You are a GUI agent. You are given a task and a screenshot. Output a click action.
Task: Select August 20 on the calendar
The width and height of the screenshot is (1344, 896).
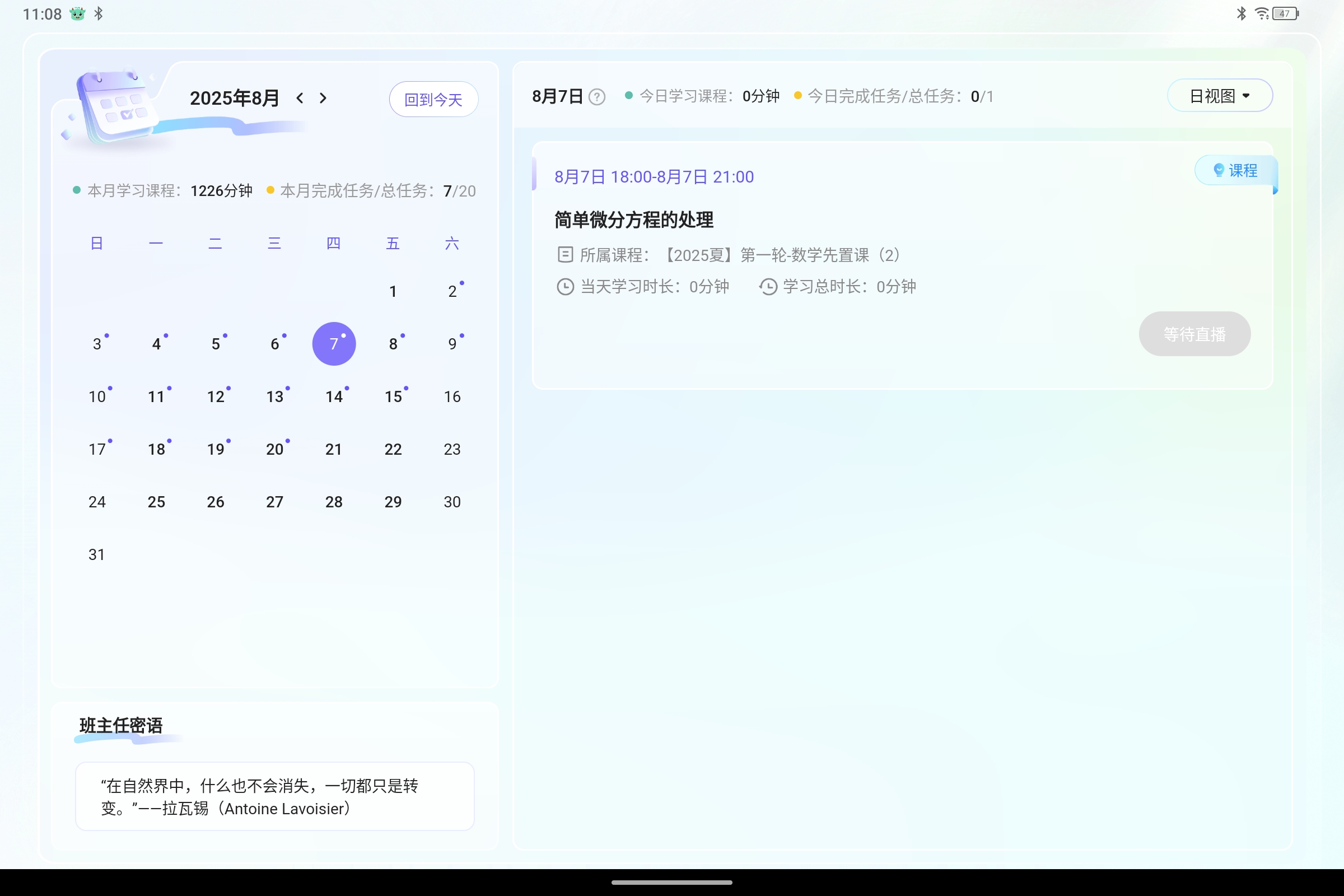point(275,449)
